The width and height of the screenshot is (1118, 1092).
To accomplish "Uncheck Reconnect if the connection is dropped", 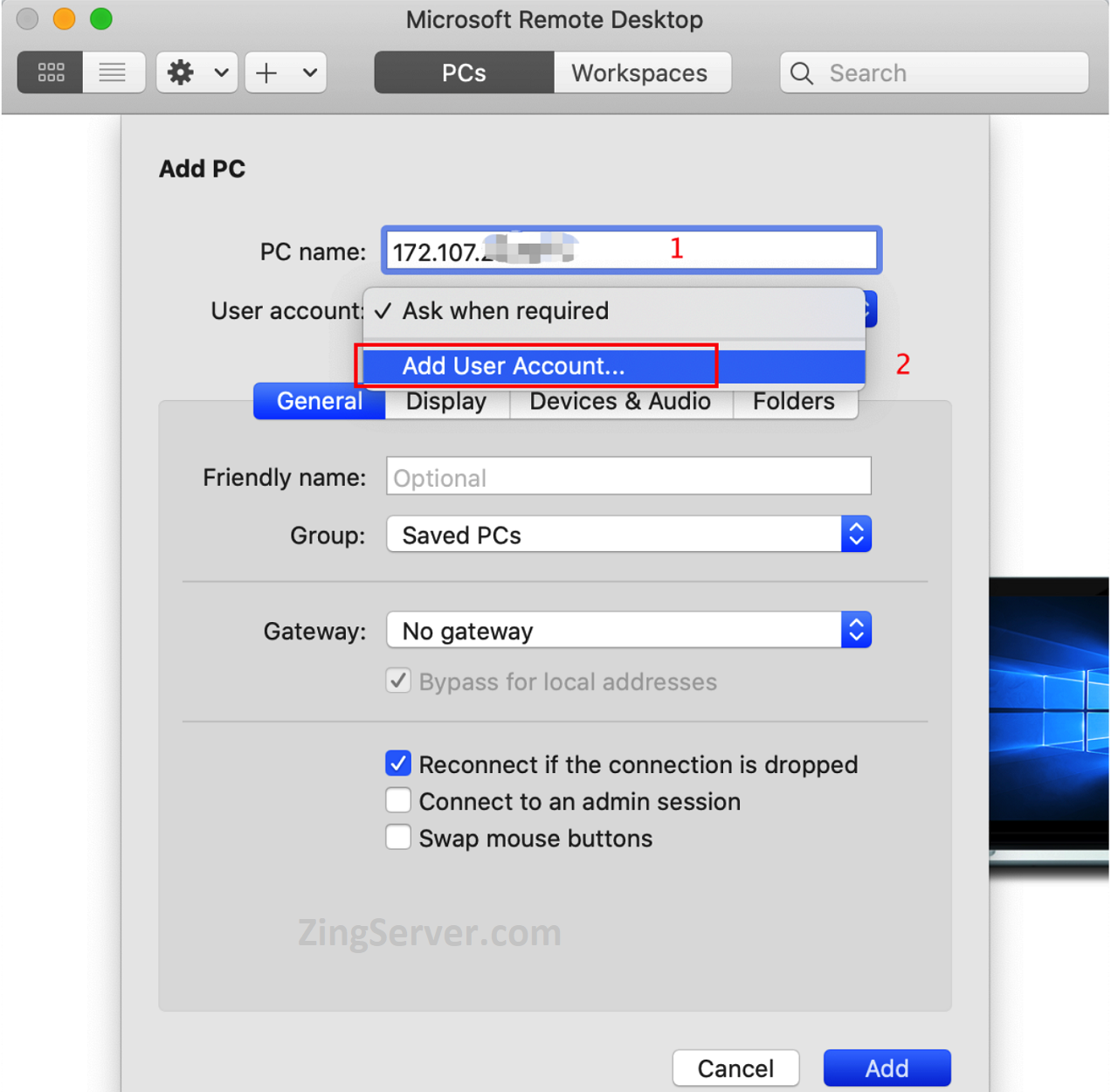I will click(x=398, y=764).
